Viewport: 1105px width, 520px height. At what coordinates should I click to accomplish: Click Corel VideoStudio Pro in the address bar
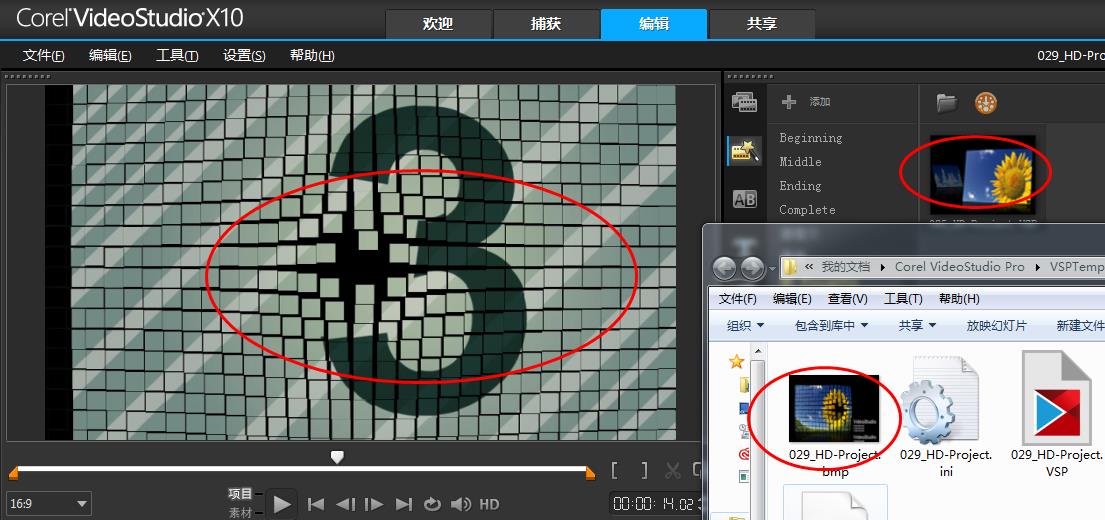pos(960,268)
